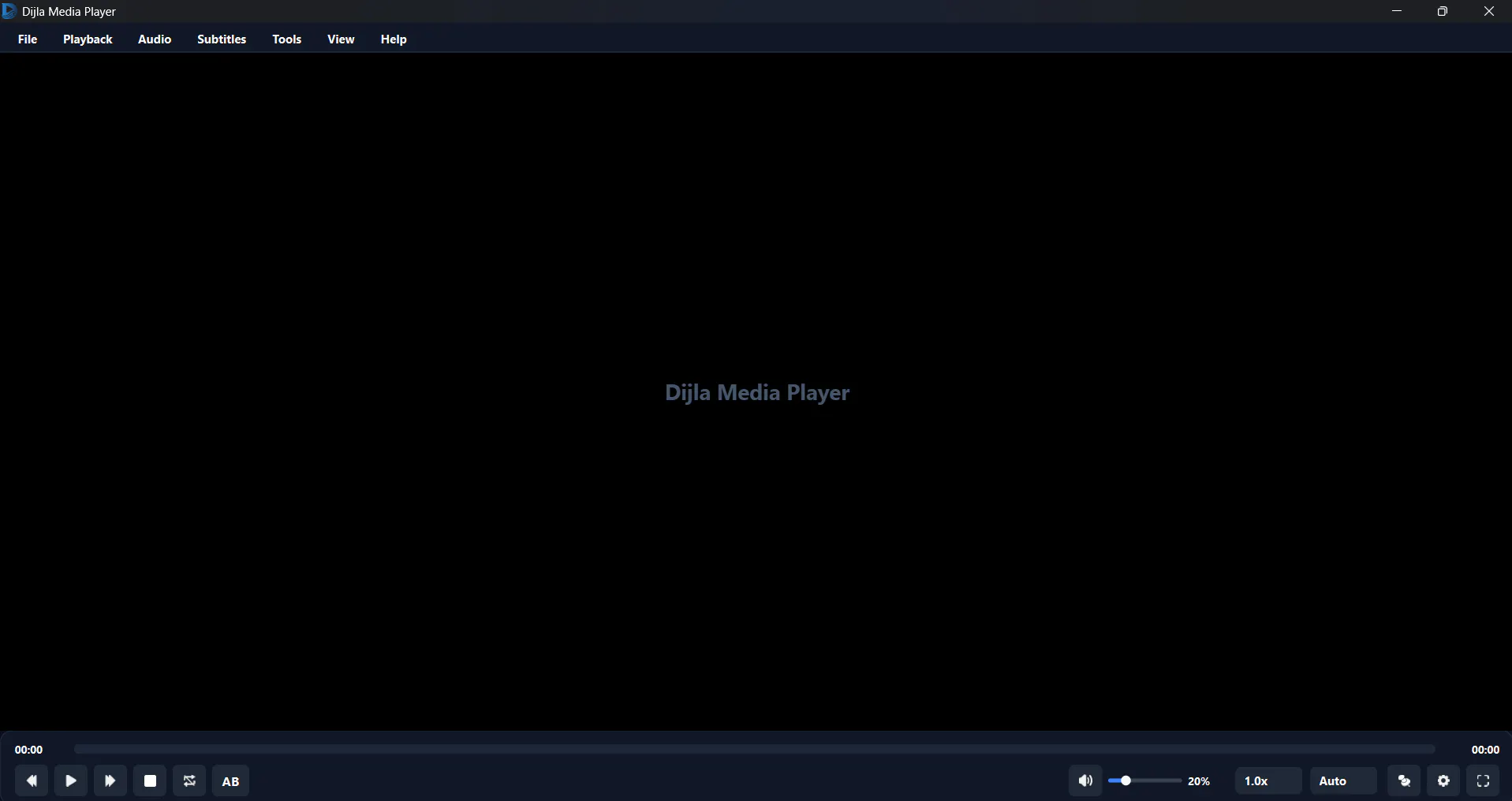Open the View menu
The image size is (1512, 801).
[x=341, y=39]
